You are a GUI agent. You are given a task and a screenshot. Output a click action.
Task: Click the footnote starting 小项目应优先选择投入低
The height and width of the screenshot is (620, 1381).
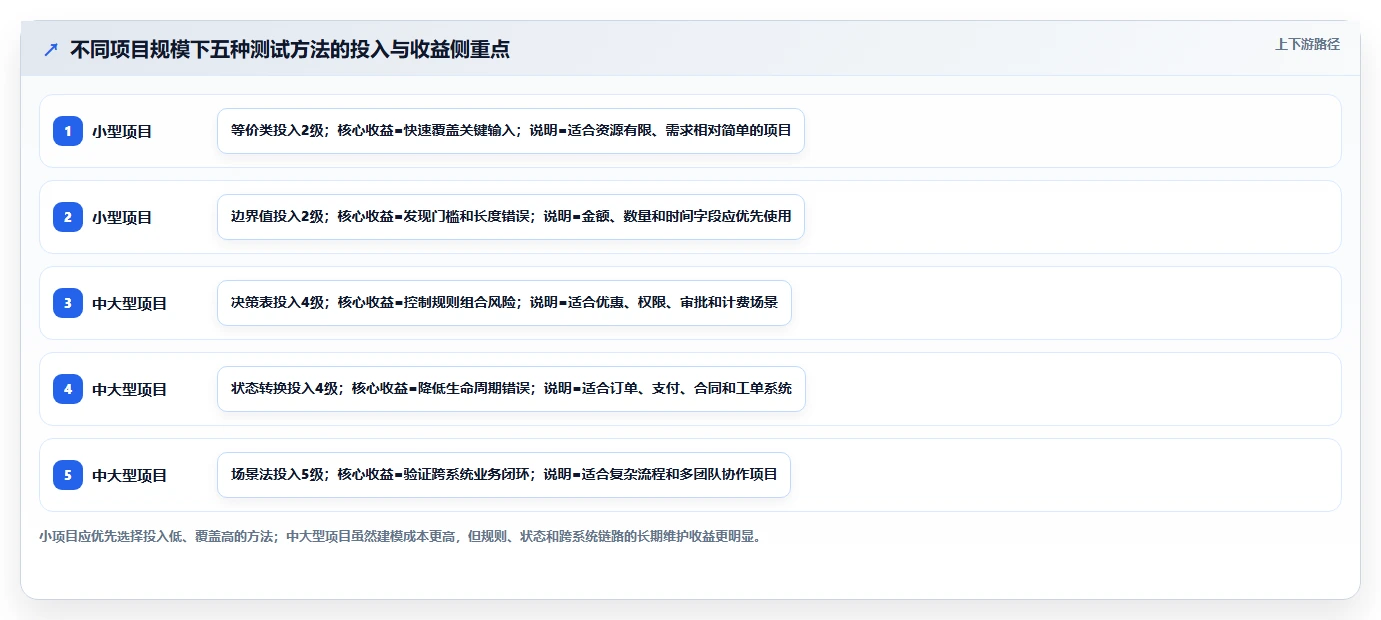[403, 537]
